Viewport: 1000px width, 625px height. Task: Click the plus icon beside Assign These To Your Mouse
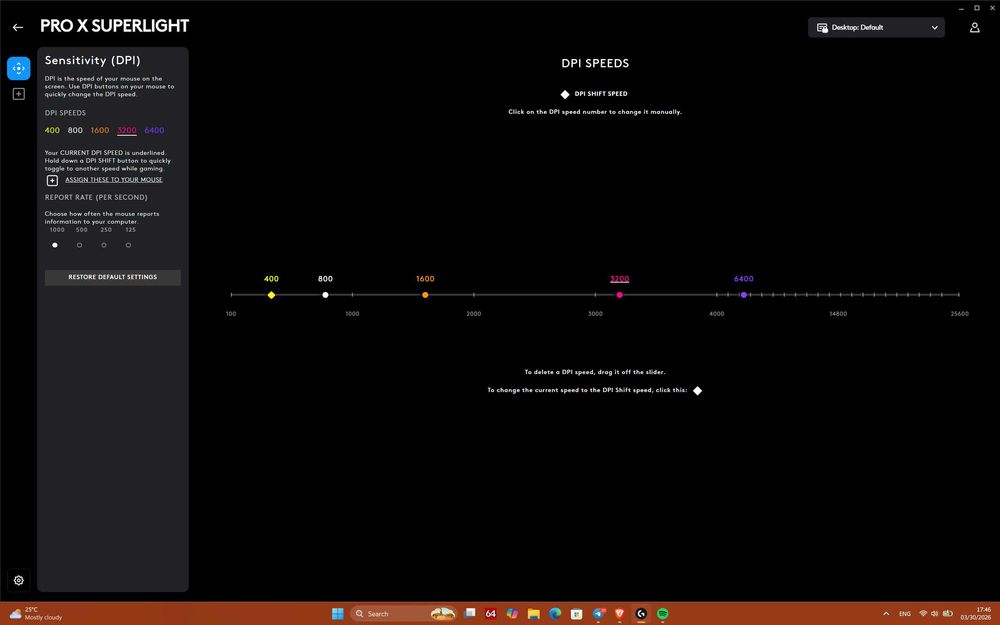coord(52,180)
